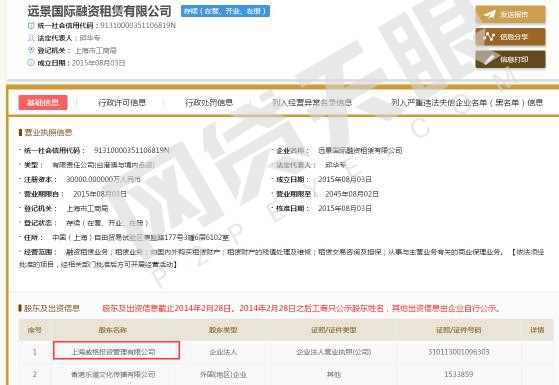The image size is (559, 385).
Task: Click the 股东类型 column header
Action: (223, 330)
